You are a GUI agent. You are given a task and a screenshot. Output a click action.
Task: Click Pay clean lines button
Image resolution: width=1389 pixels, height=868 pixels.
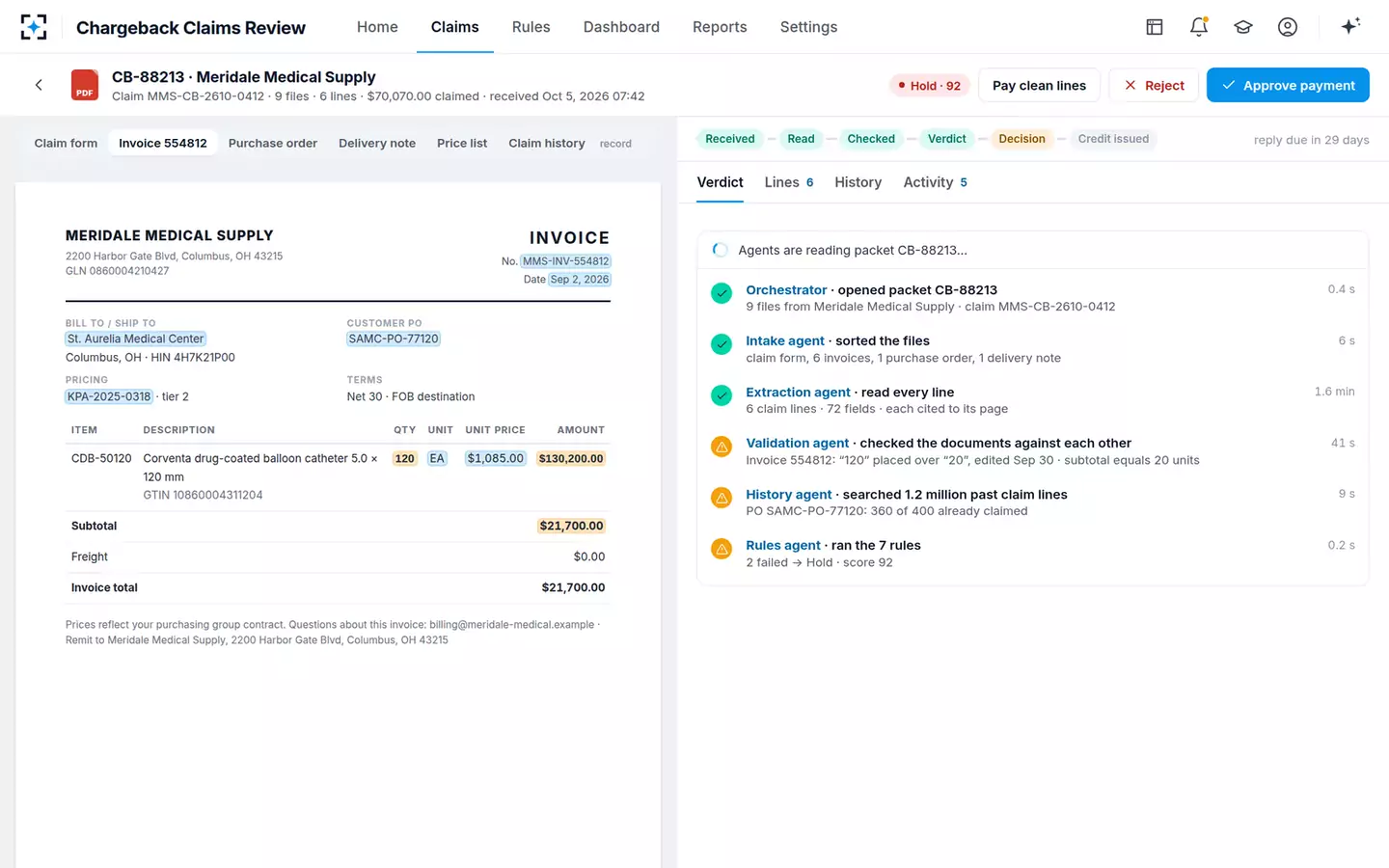coord(1039,85)
